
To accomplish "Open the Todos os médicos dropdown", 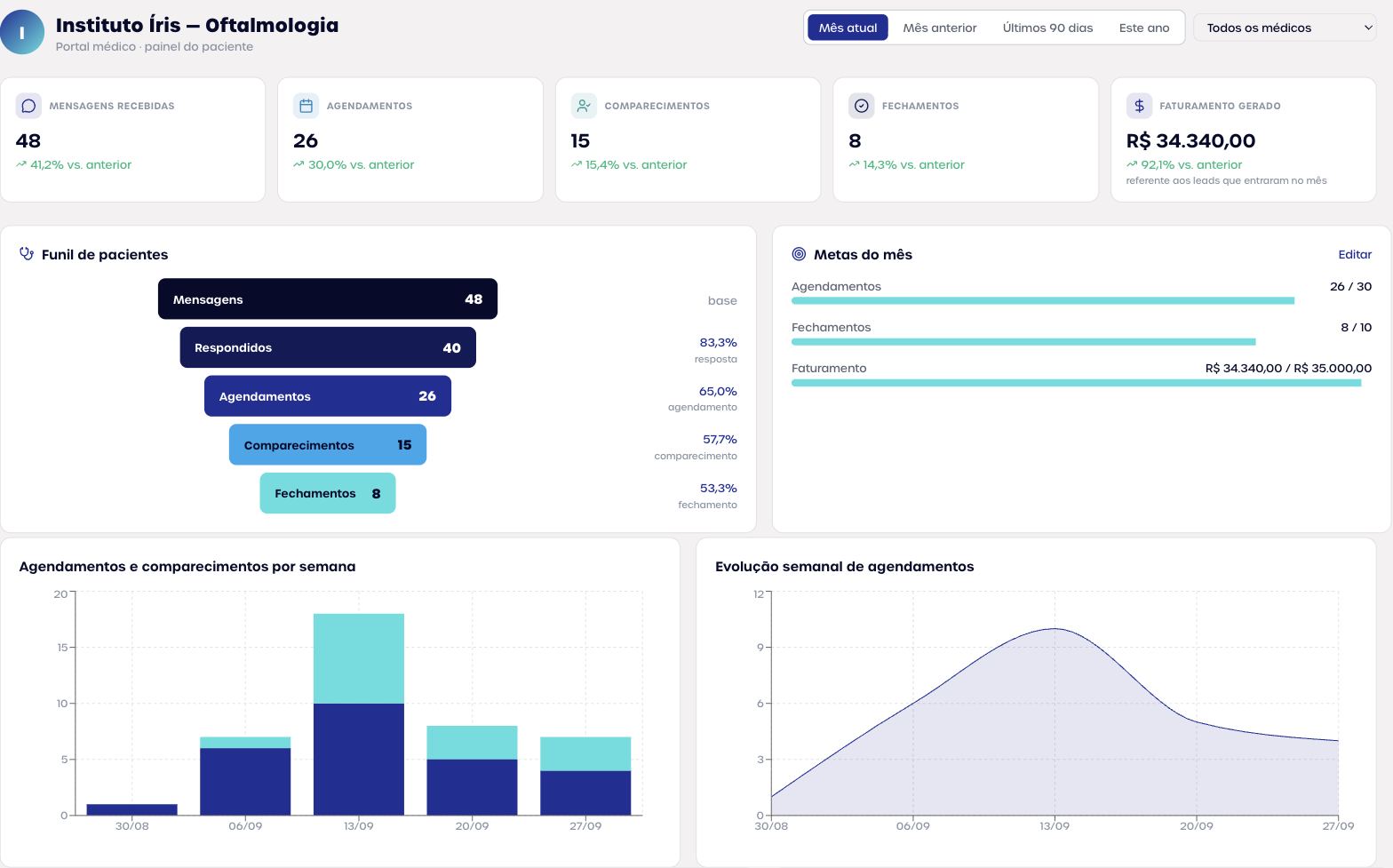I will coord(1285,28).
